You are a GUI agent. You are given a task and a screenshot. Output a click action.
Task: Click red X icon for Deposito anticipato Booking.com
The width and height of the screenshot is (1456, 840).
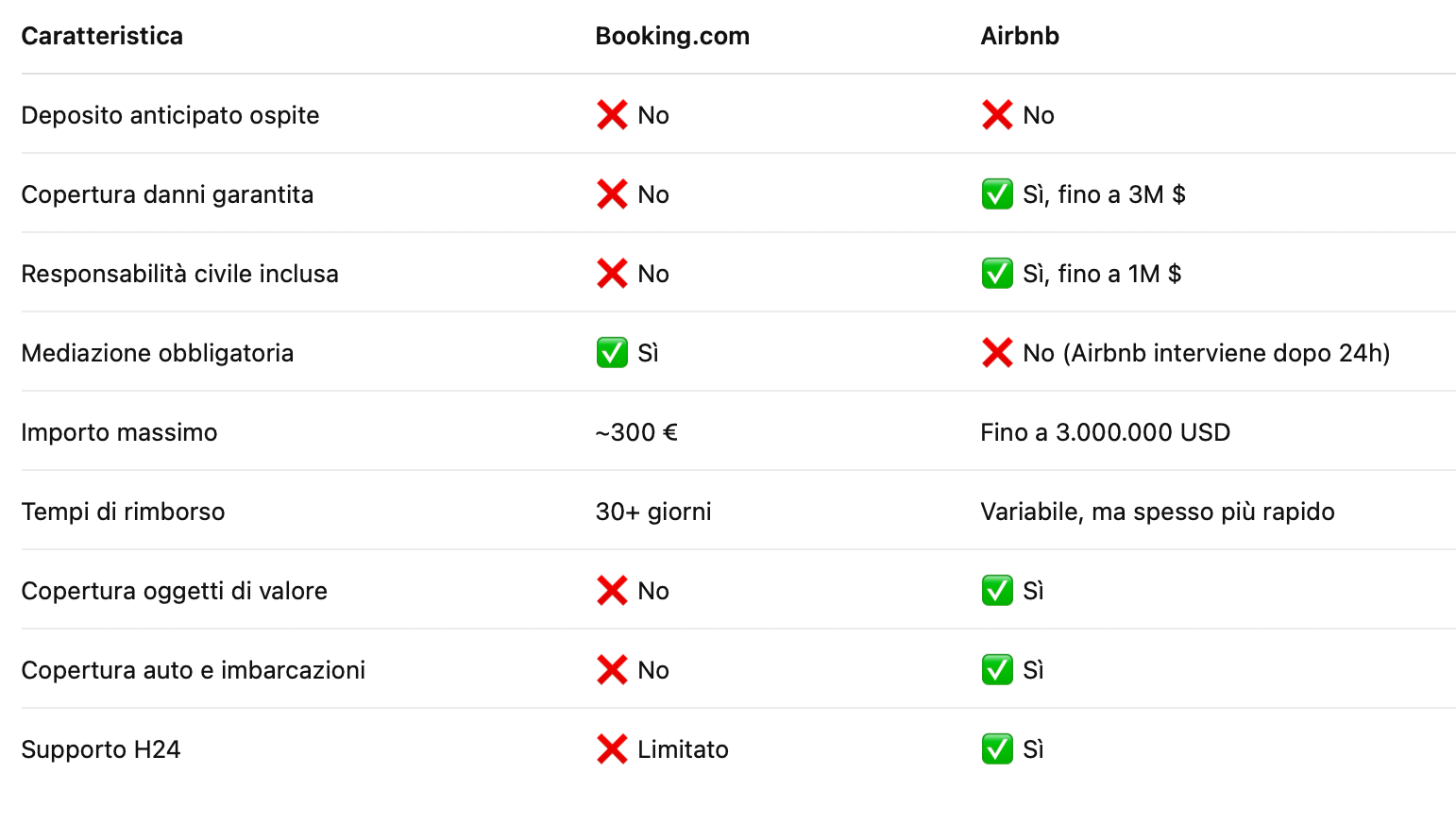pyautogui.click(x=612, y=115)
